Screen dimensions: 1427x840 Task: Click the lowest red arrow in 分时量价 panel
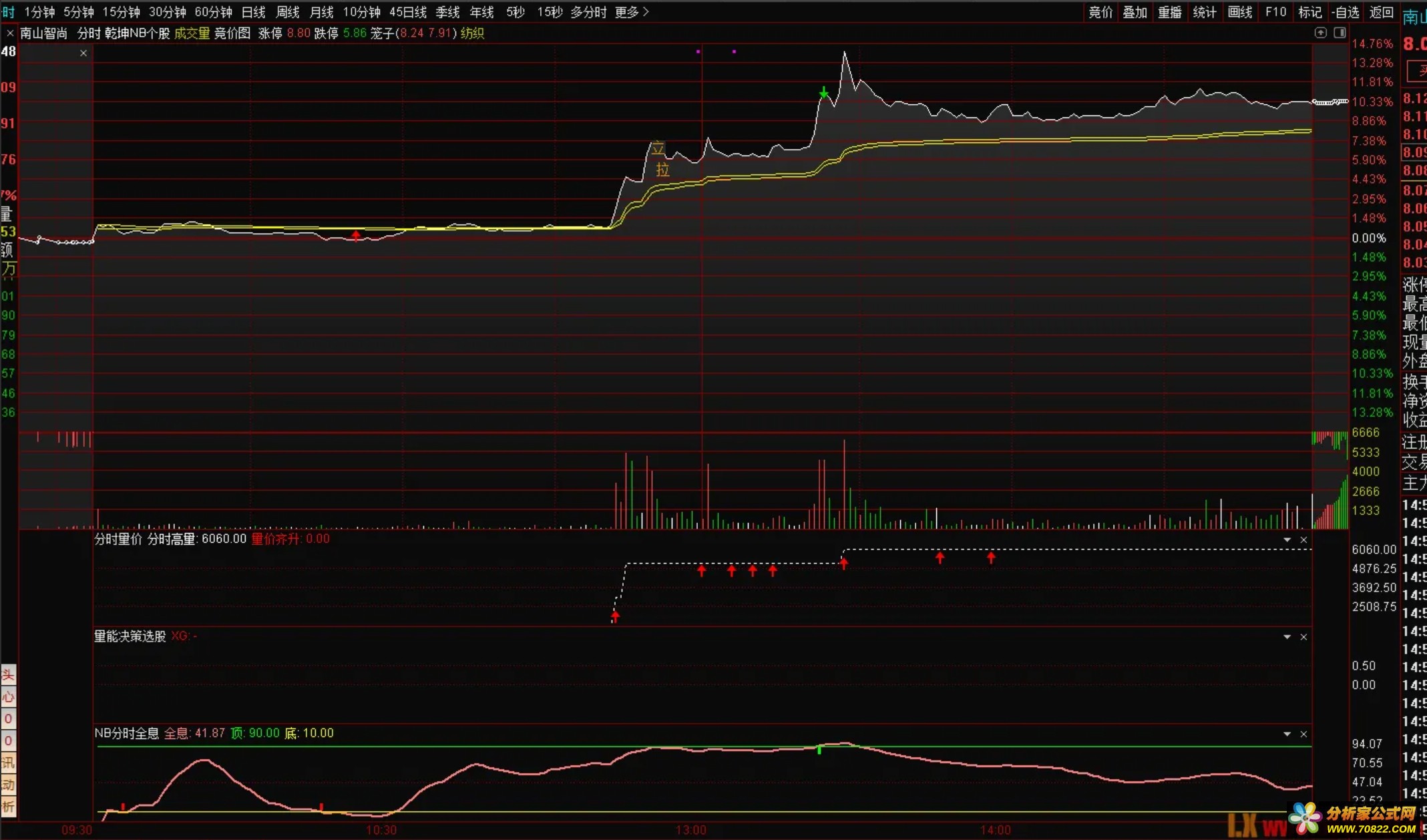point(615,616)
